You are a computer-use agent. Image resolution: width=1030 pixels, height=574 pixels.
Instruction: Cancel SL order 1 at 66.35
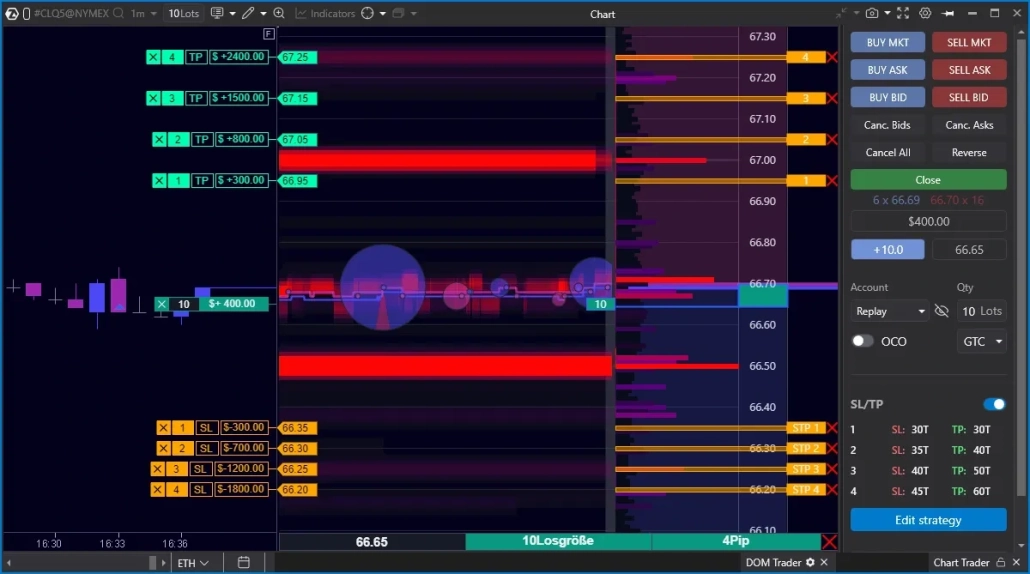[164, 428]
